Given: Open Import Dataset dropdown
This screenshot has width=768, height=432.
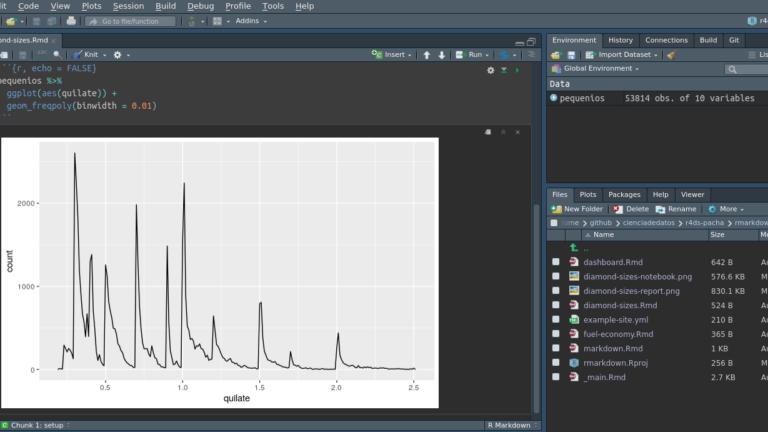Looking at the screenshot, I should (x=622, y=55).
